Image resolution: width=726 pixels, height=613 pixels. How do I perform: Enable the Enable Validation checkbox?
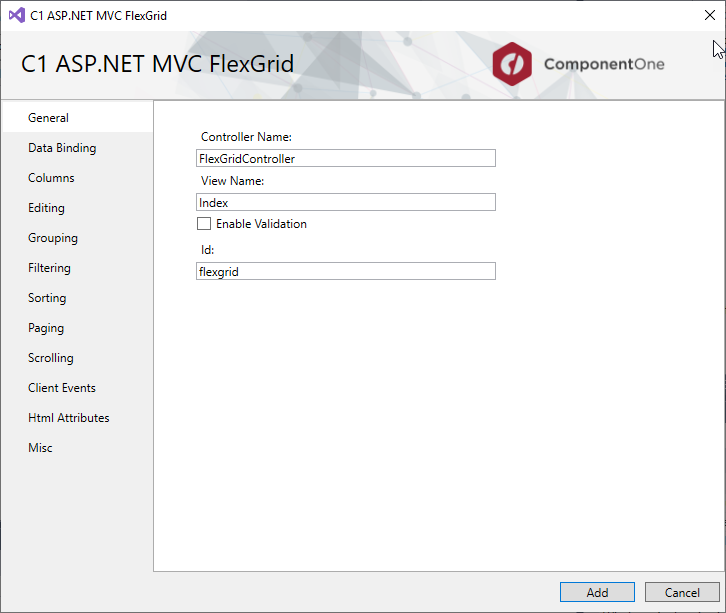(x=204, y=224)
